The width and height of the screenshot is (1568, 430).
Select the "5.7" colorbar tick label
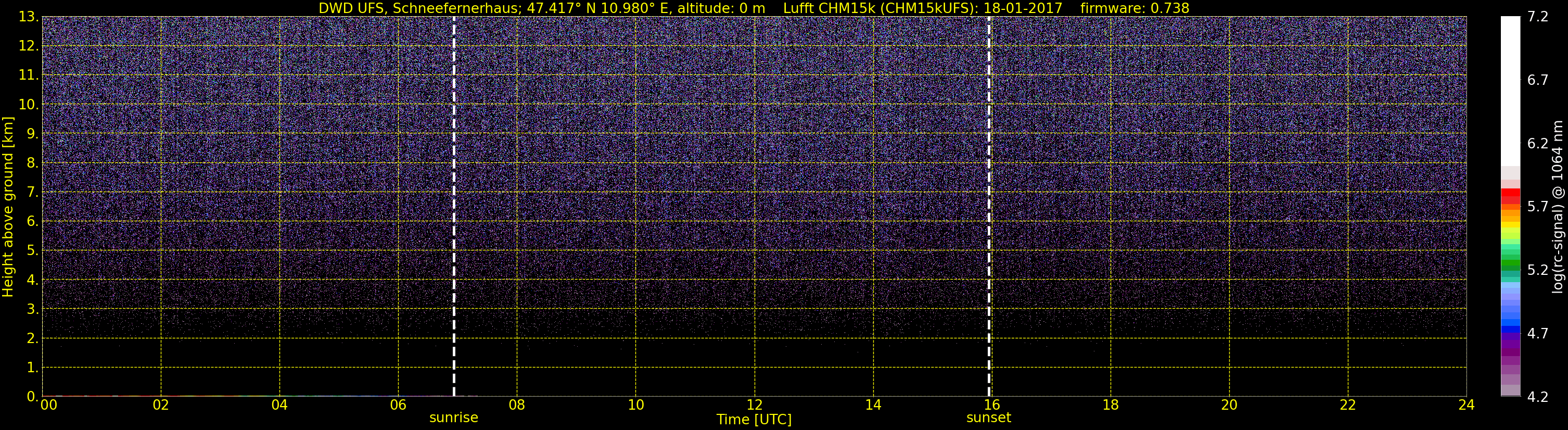[x=1538, y=207]
